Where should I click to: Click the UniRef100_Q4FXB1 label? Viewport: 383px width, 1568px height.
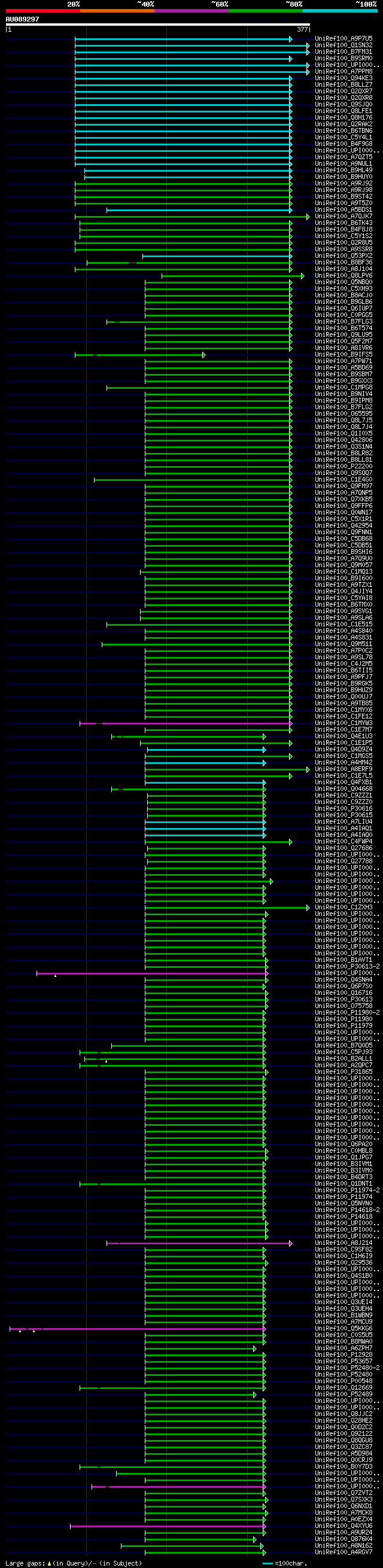344,782
